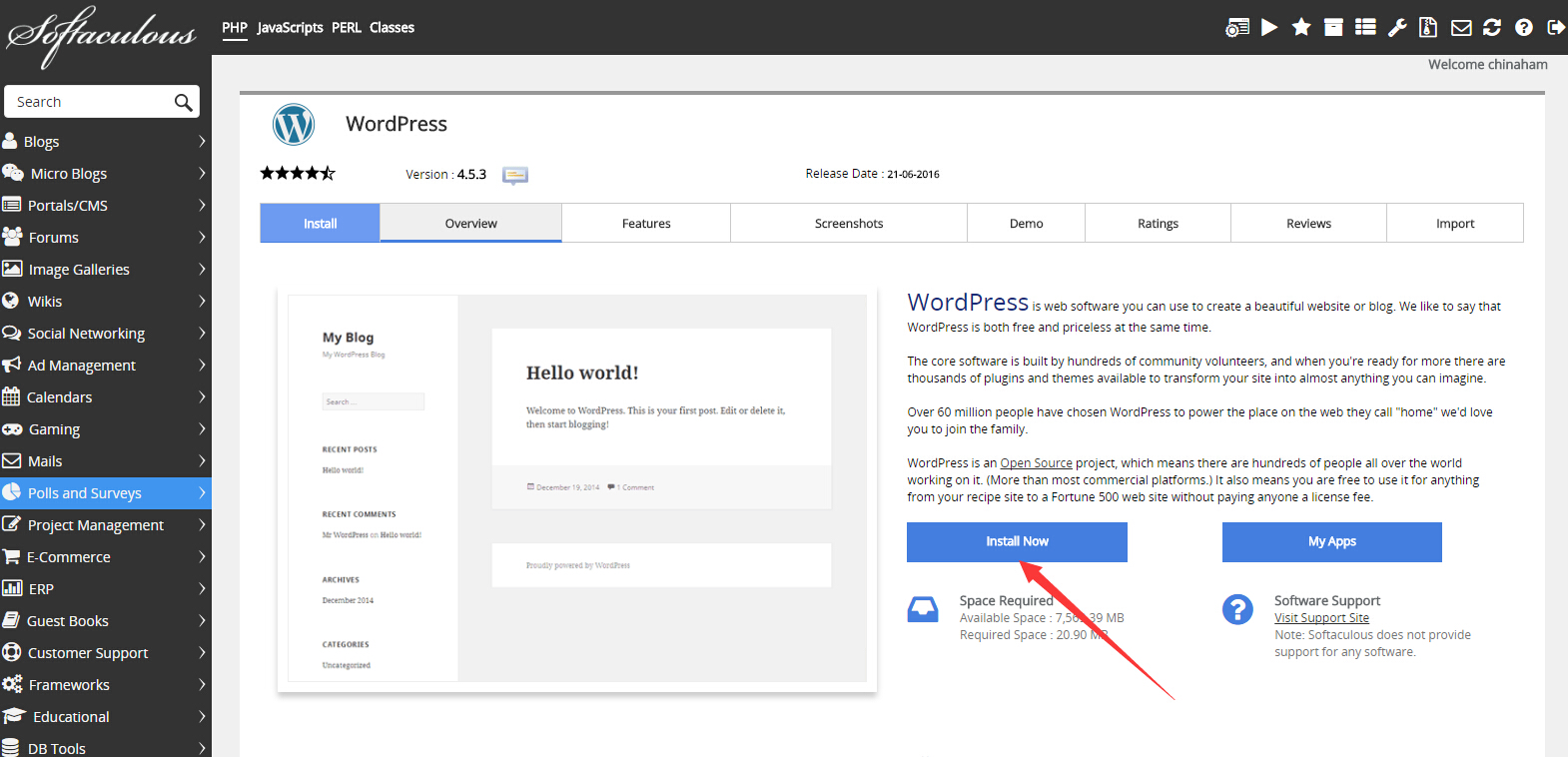Screen dimensions: 1568x757
Task: Click the zipped file (backups) icon
Action: click(x=1428, y=27)
